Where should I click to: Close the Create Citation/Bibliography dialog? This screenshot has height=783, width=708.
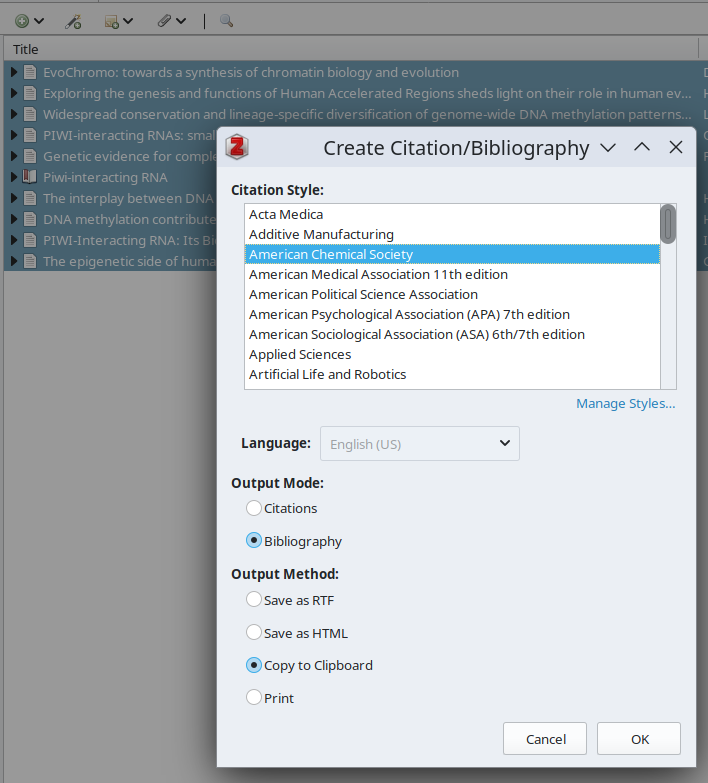676,147
